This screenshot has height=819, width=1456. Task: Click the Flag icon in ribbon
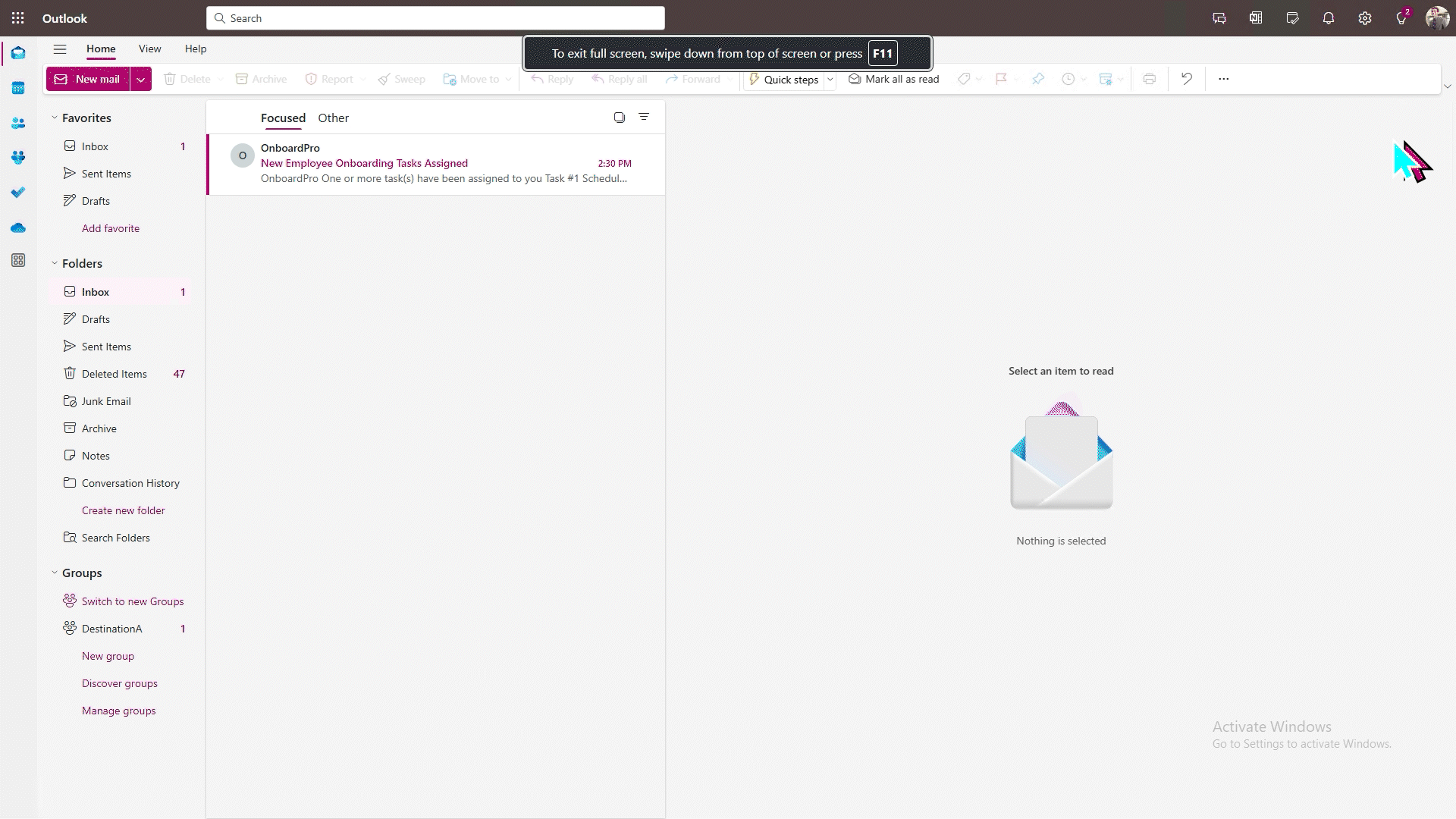tap(1001, 79)
